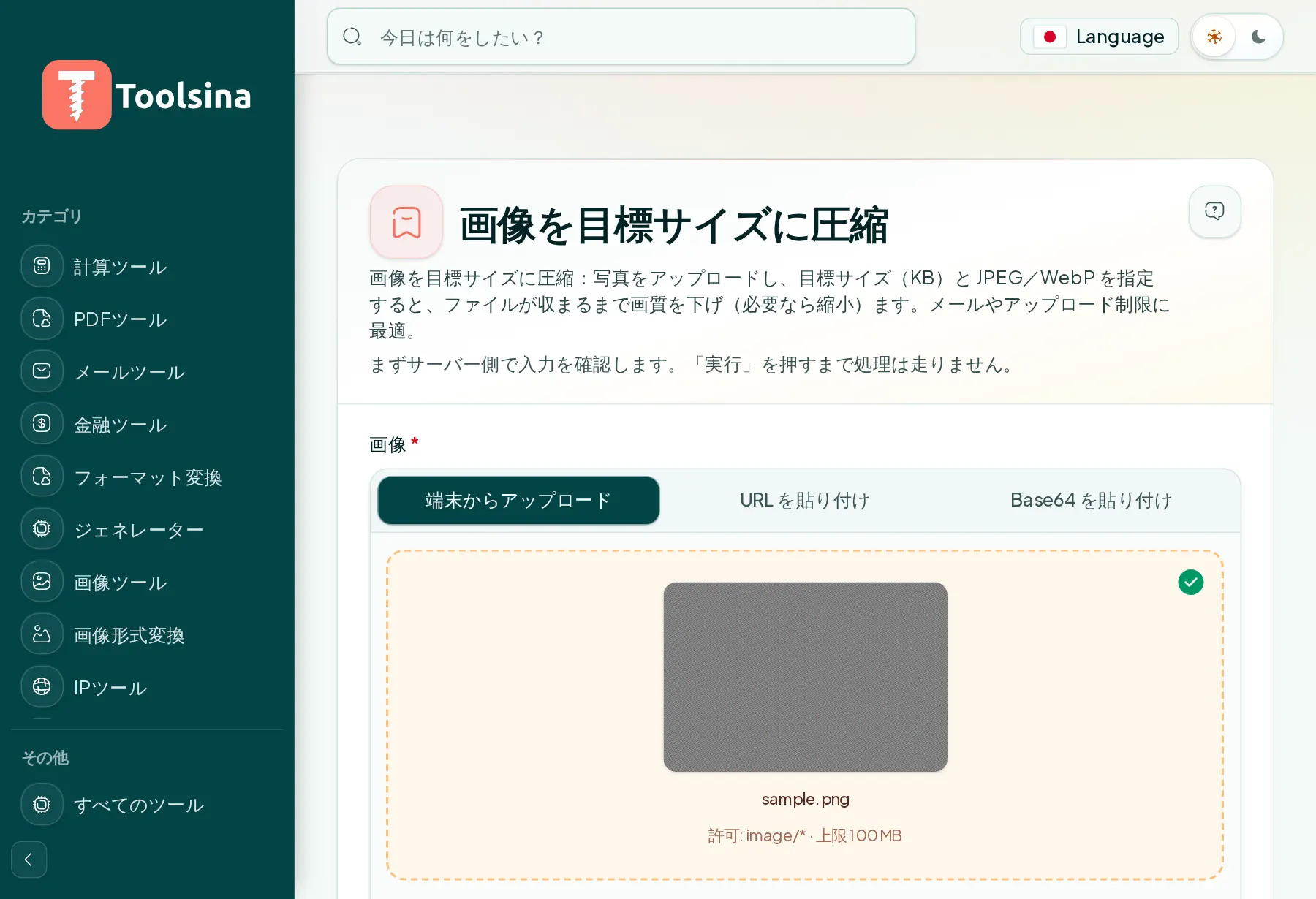The width and height of the screenshot is (1316, 899).
Task: Click the uploaded sample.png thumbnail
Action: tap(805, 677)
